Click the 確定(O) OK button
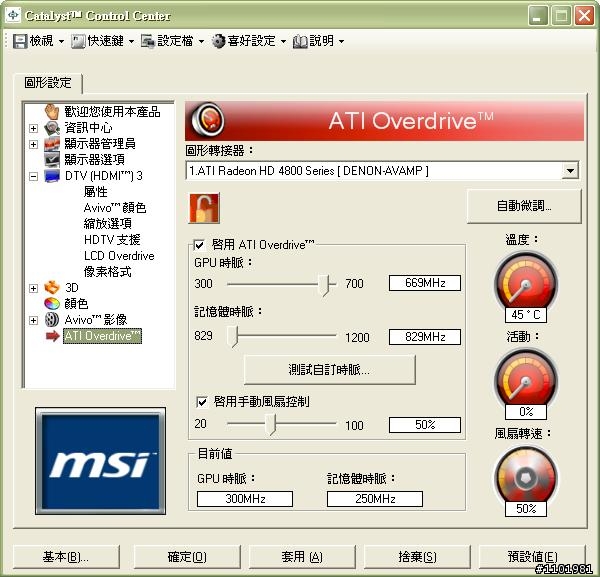Screen dimensions: 600x577 point(187,557)
